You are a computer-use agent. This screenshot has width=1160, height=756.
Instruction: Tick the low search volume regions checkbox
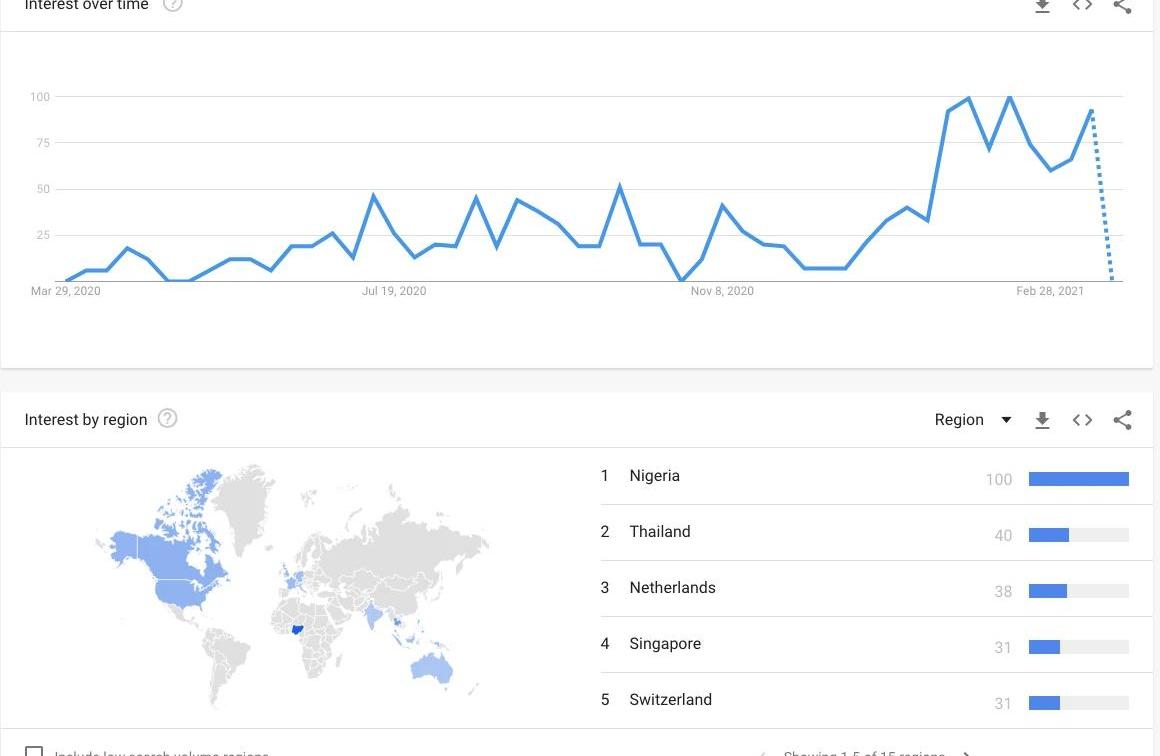[34, 751]
